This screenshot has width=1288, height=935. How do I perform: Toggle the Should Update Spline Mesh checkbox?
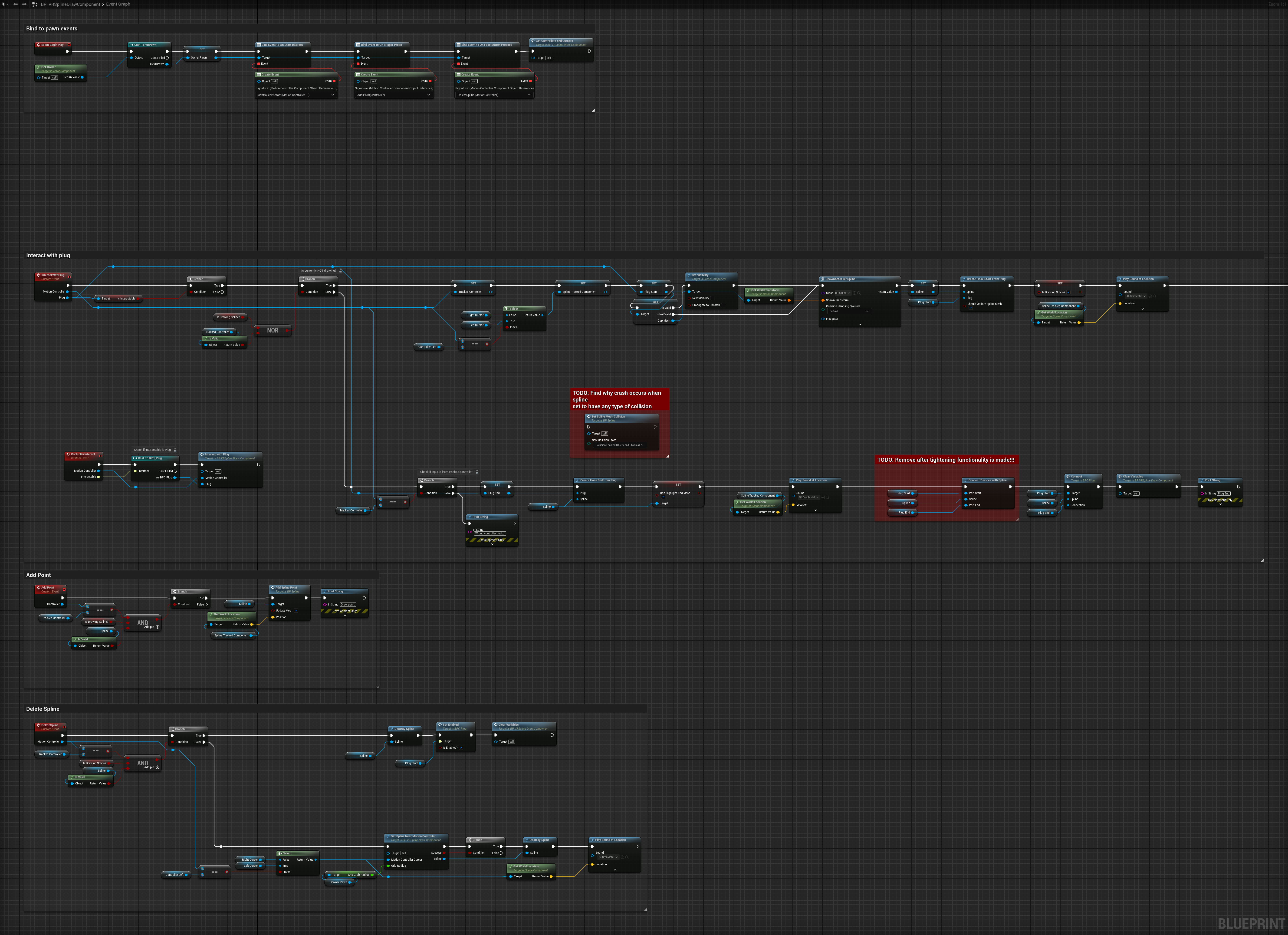(971, 308)
